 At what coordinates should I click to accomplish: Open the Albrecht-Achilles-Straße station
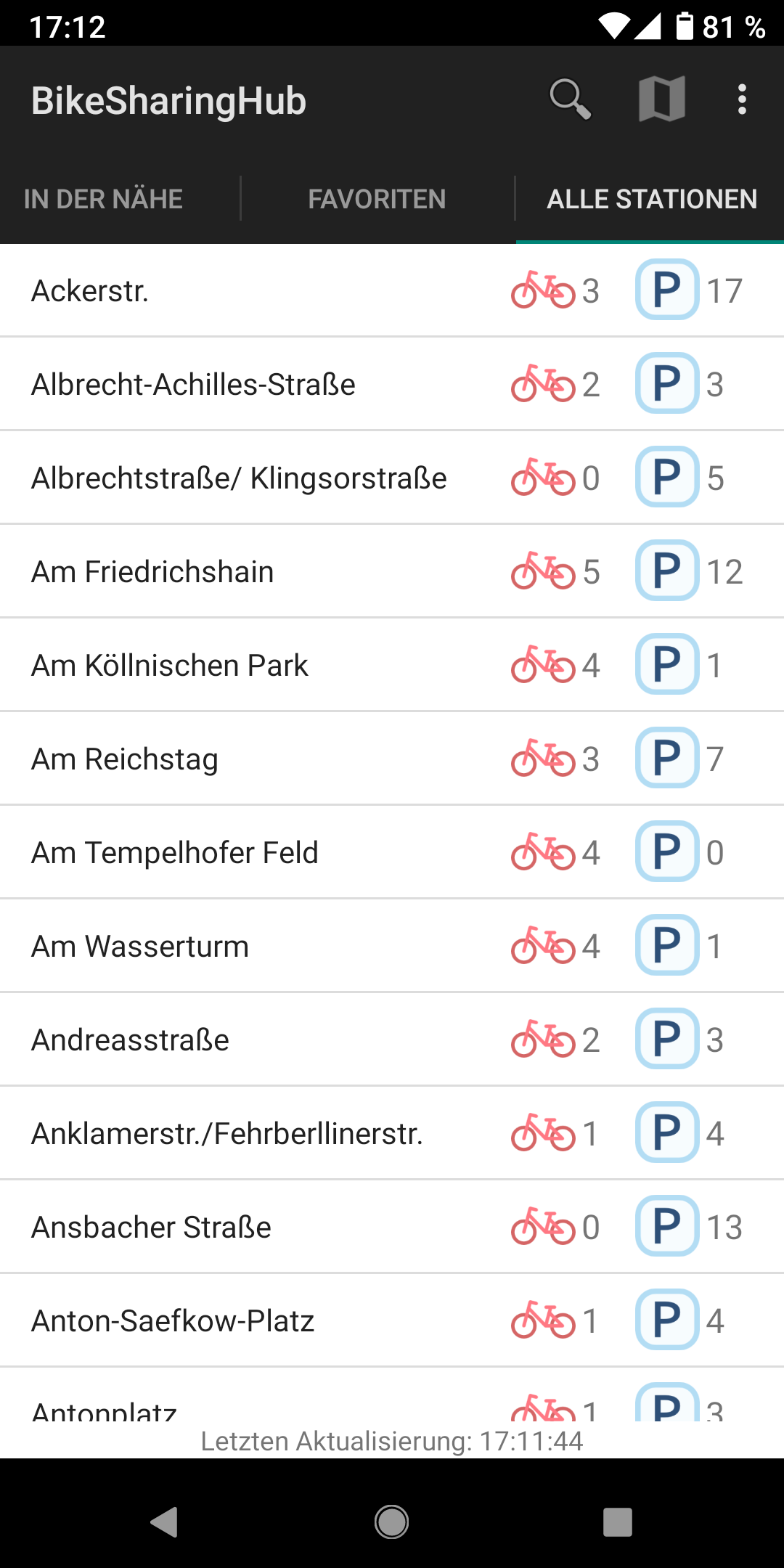coord(194,384)
